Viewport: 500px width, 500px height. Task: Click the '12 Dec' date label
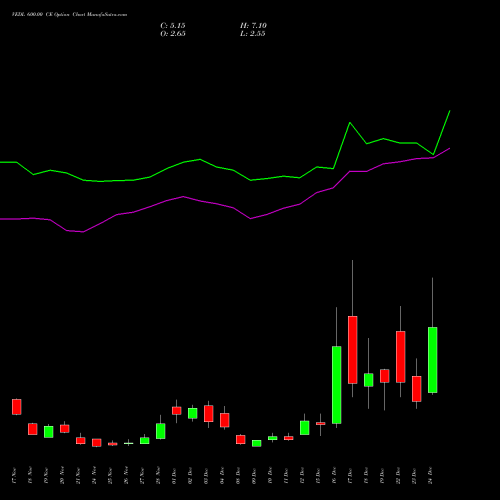coord(302,476)
